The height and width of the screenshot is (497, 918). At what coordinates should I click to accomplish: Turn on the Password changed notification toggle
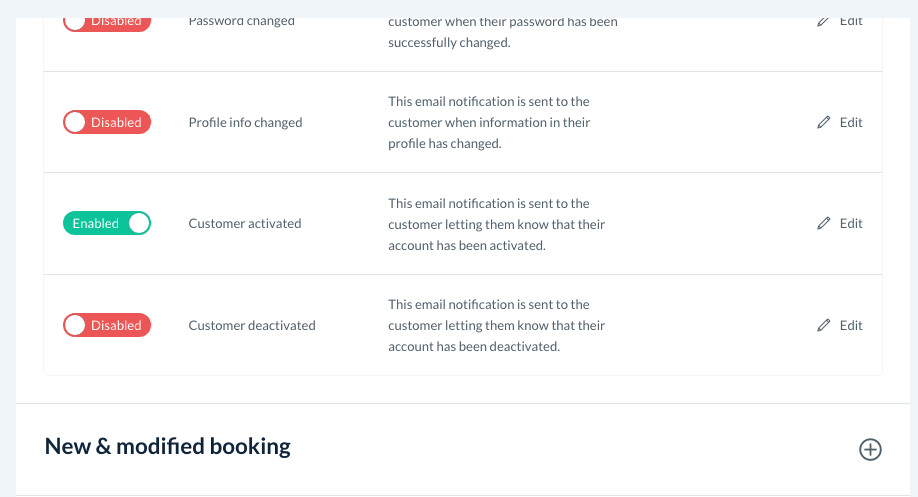107,21
